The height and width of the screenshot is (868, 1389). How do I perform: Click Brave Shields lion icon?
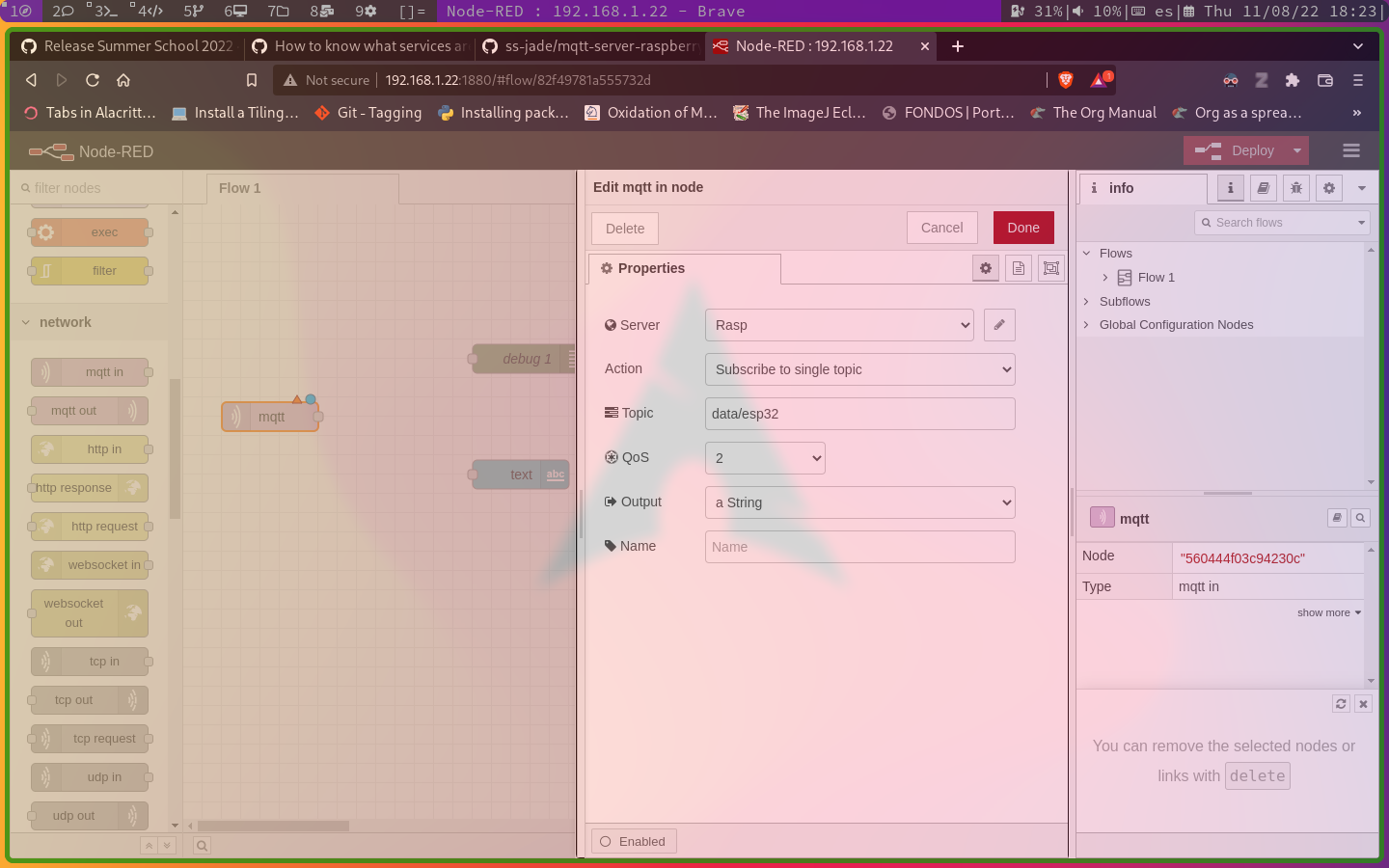[x=1066, y=80]
